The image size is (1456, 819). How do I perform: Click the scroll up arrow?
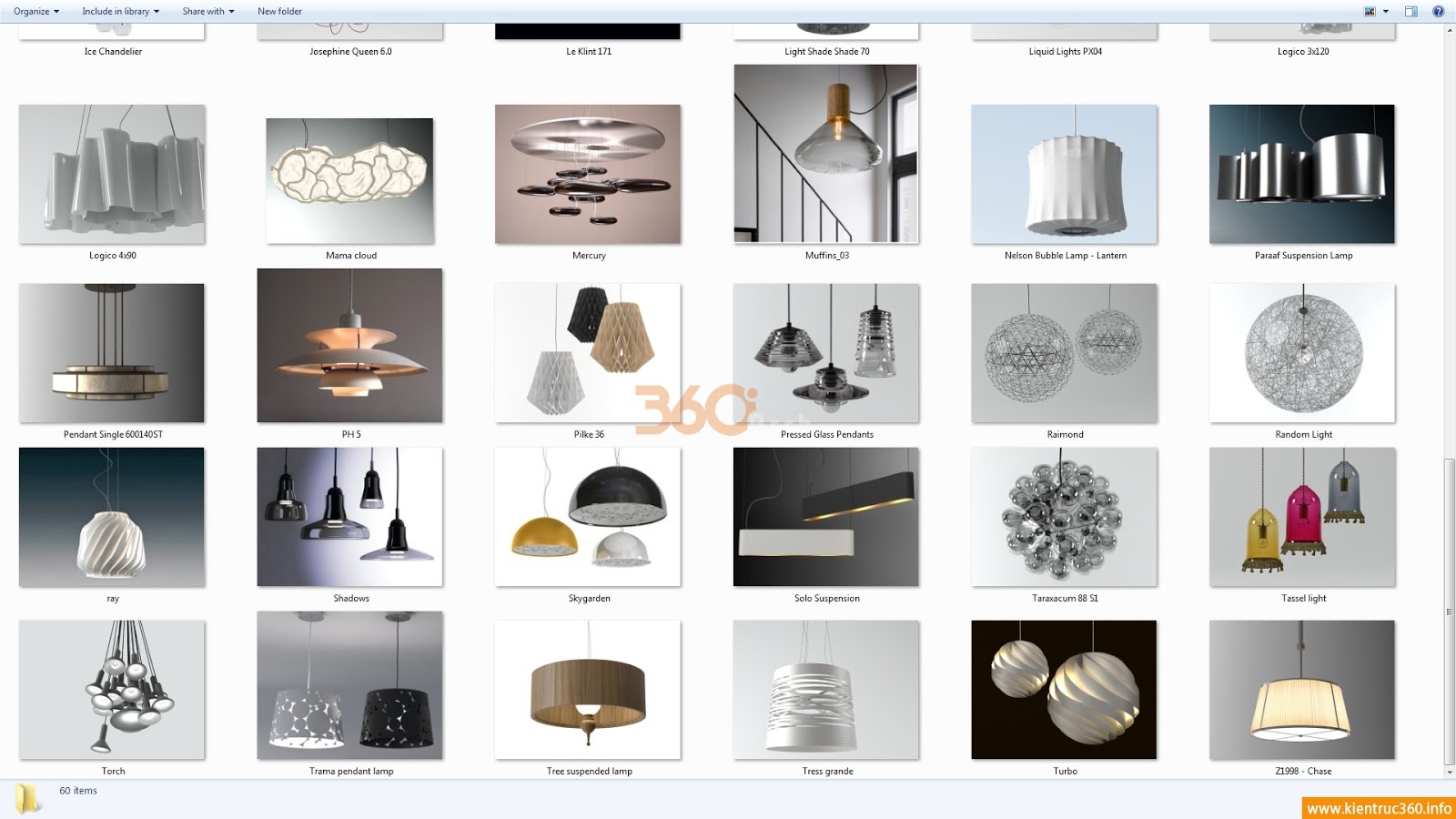pos(1449,30)
